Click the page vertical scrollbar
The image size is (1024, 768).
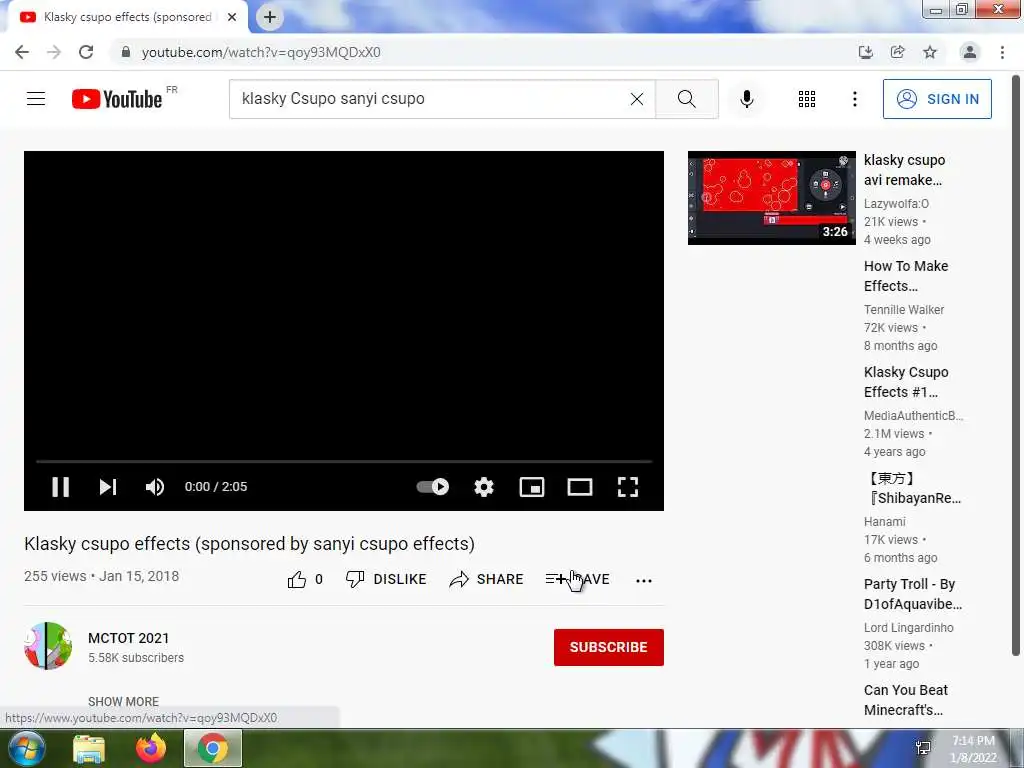pyautogui.click(x=1016, y=364)
